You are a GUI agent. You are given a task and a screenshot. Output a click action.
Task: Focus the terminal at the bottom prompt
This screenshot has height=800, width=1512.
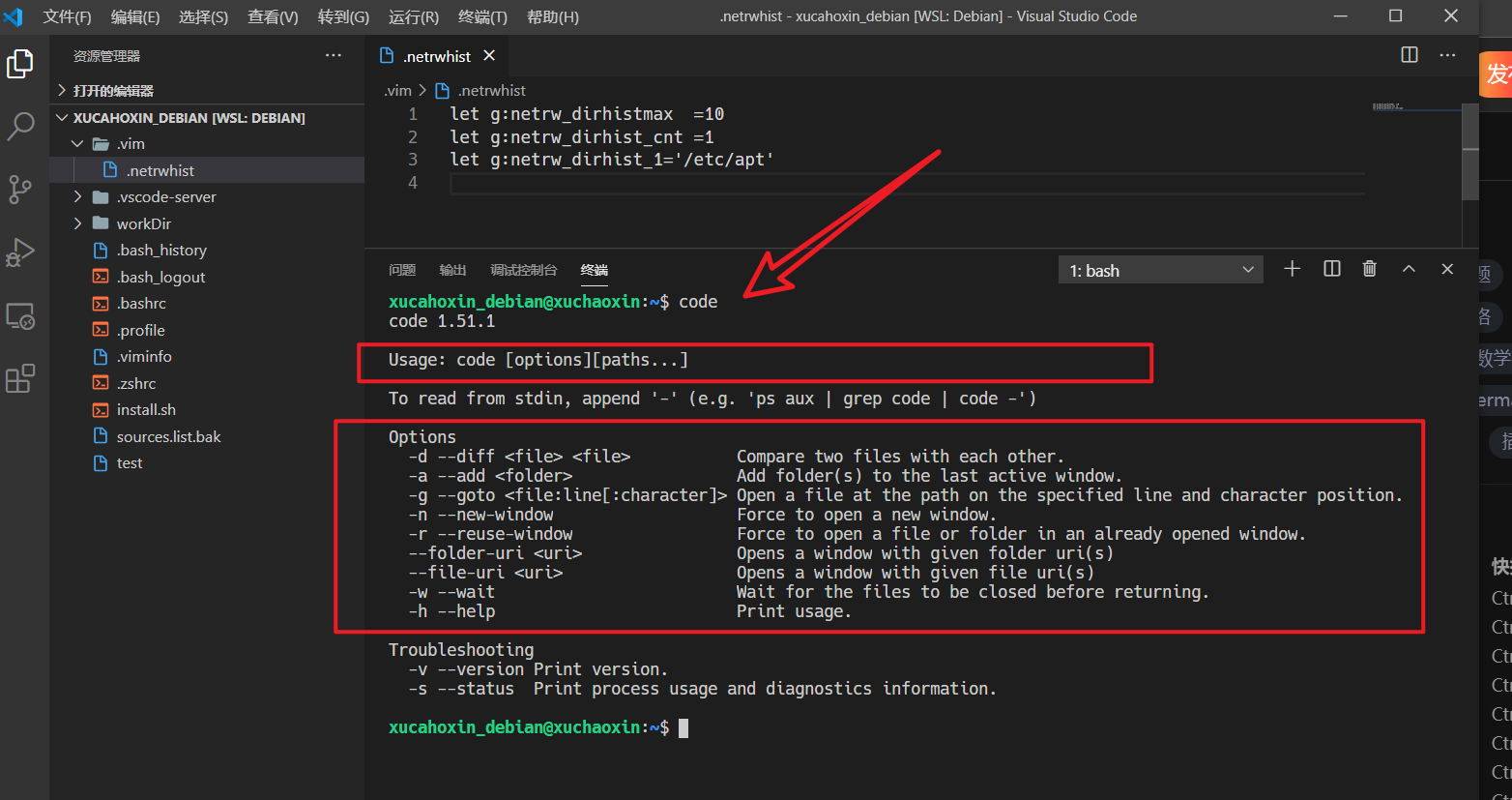click(683, 727)
